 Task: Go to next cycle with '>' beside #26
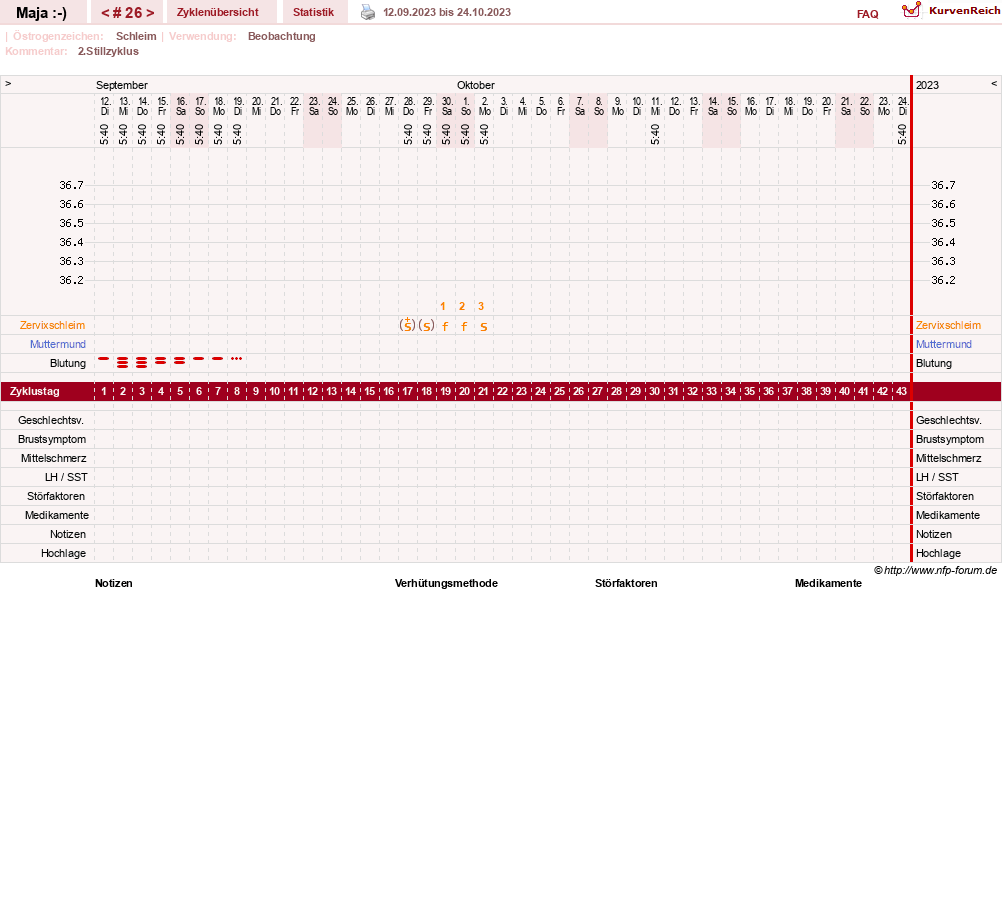pyautogui.click(x=150, y=13)
